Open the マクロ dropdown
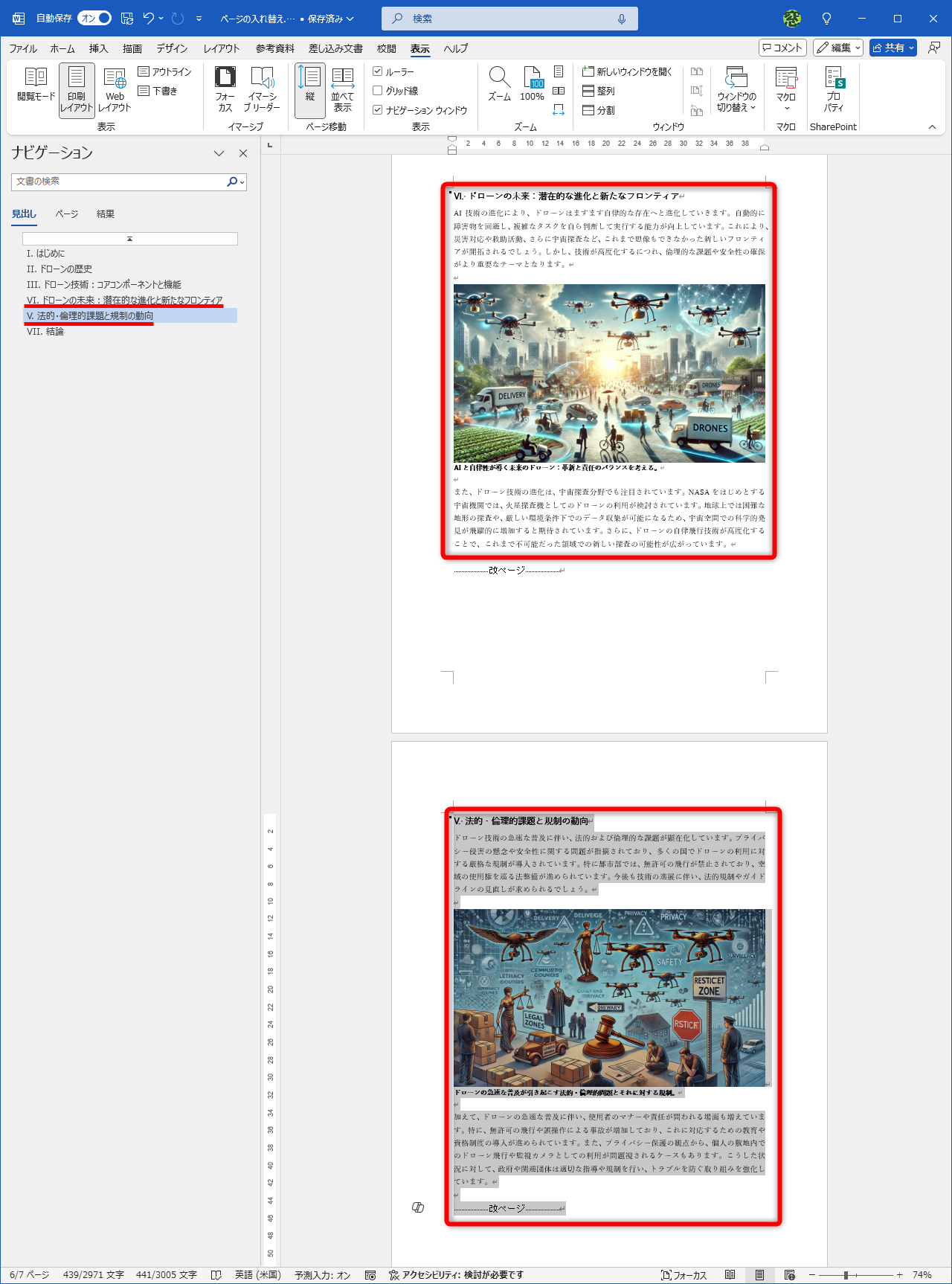The height and width of the screenshot is (1284, 952). [786, 90]
